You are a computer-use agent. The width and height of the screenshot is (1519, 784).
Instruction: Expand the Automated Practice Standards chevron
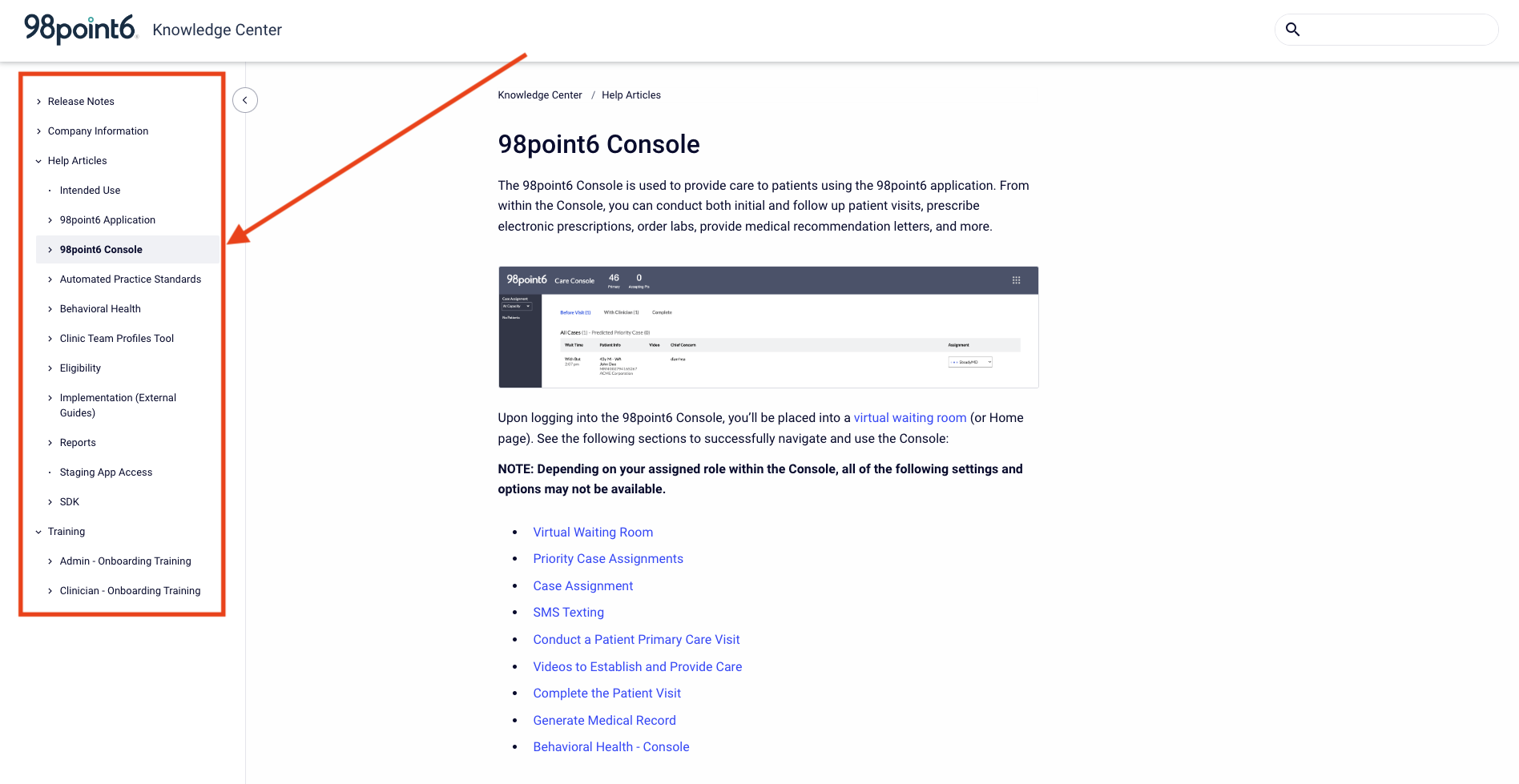tap(50, 279)
